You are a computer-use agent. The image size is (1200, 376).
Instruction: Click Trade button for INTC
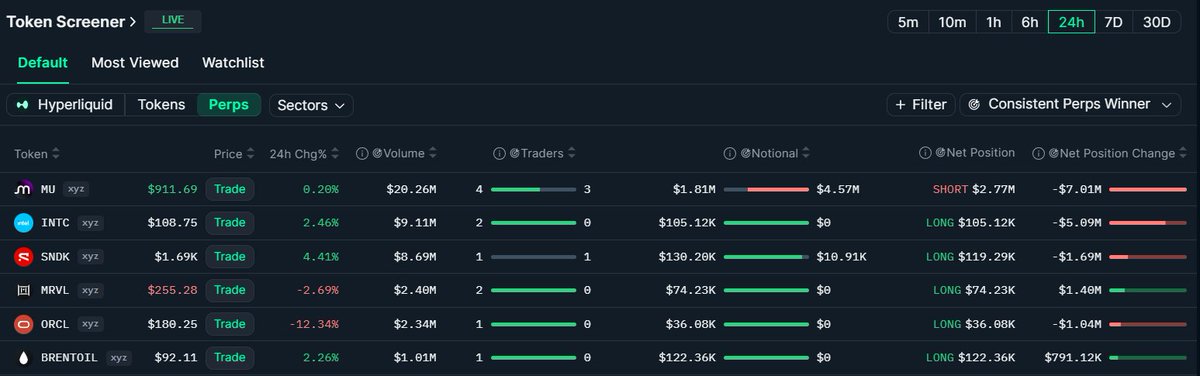click(x=229, y=223)
